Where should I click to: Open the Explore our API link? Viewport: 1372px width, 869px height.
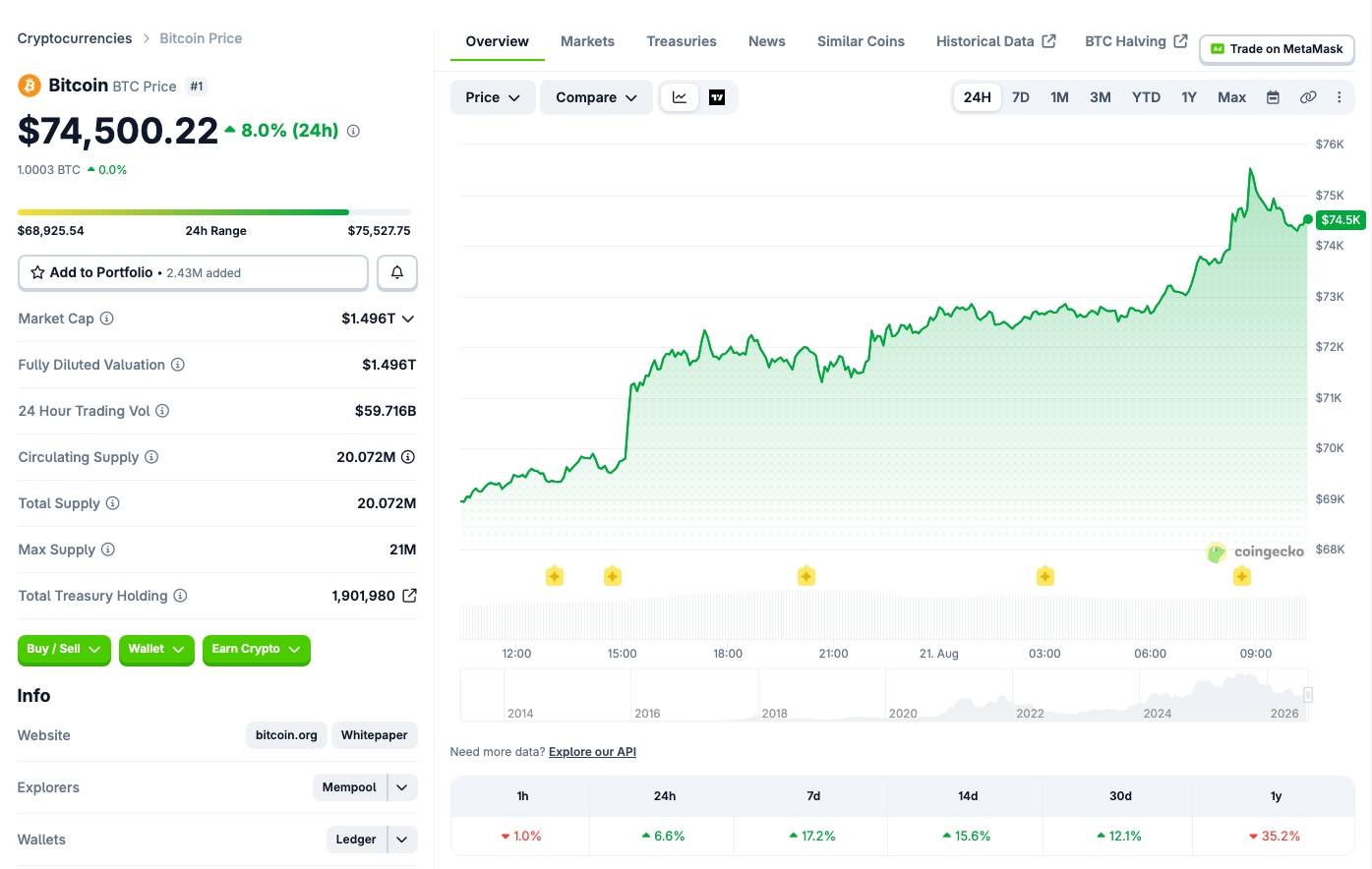(592, 752)
